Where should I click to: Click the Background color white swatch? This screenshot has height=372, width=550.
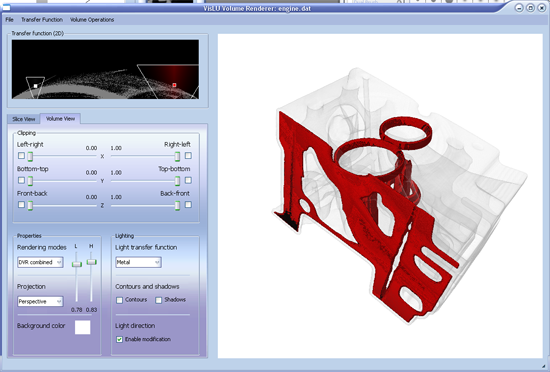82,327
